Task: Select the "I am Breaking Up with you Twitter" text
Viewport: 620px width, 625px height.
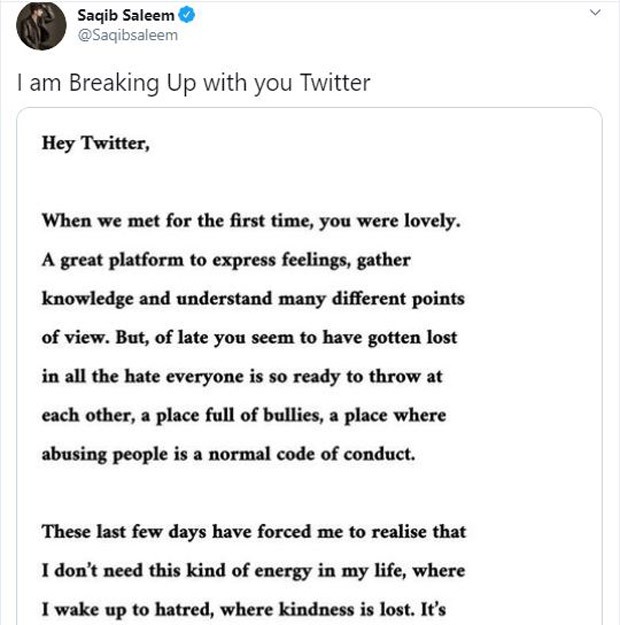Action: click(x=194, y=83)
